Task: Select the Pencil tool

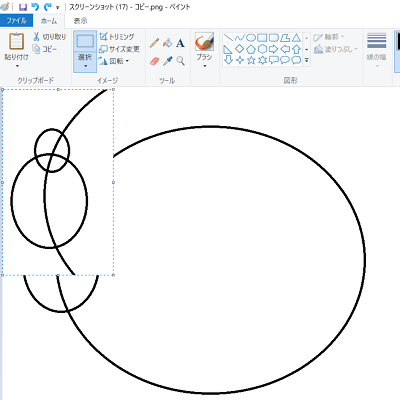Action: tap(154, 43)
